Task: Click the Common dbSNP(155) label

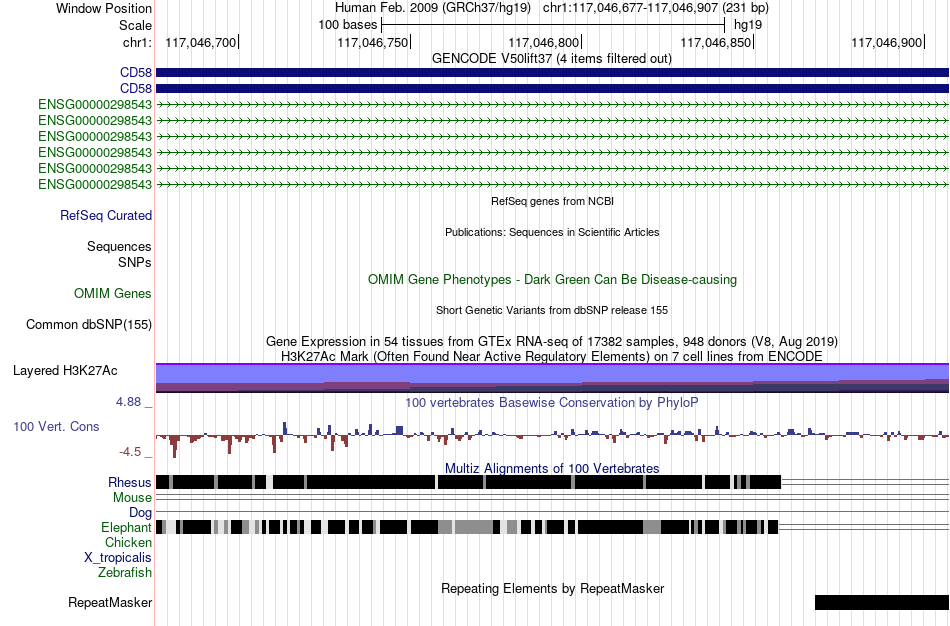Action: click(x=89, y=325)
